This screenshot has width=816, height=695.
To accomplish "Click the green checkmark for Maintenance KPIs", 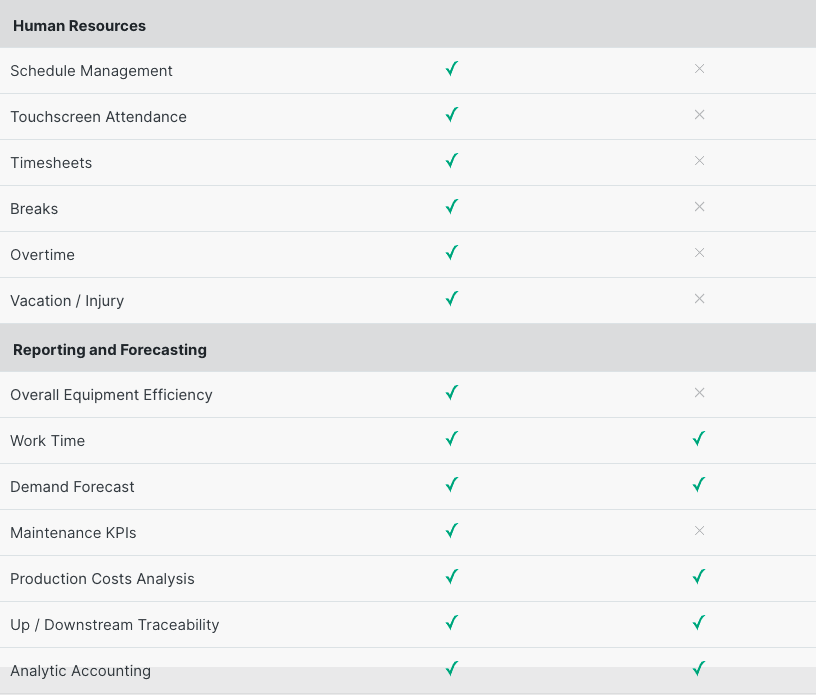I will (x=451, y=531).
